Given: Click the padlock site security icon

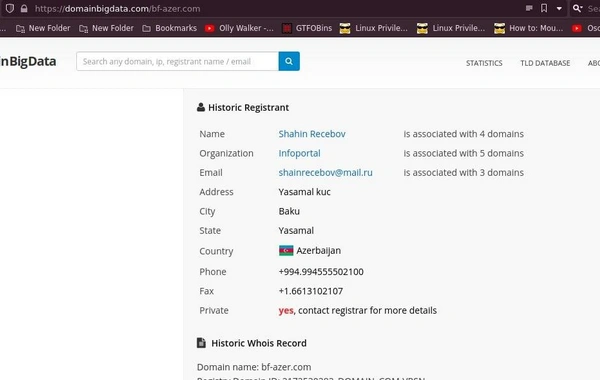Looking at the screenshot, I should click(24, 8).
